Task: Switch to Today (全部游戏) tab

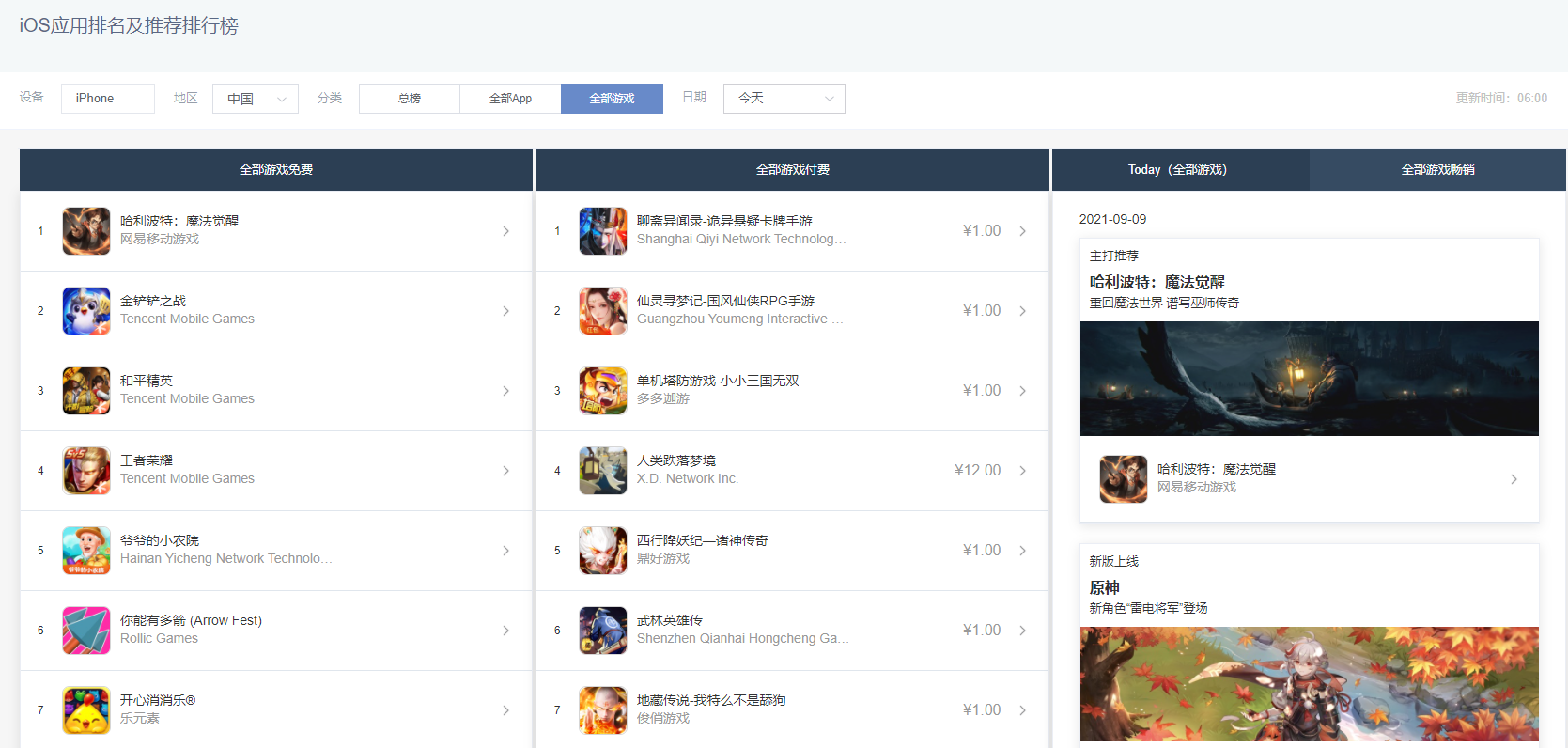Action: click(x=1180, y=170)
